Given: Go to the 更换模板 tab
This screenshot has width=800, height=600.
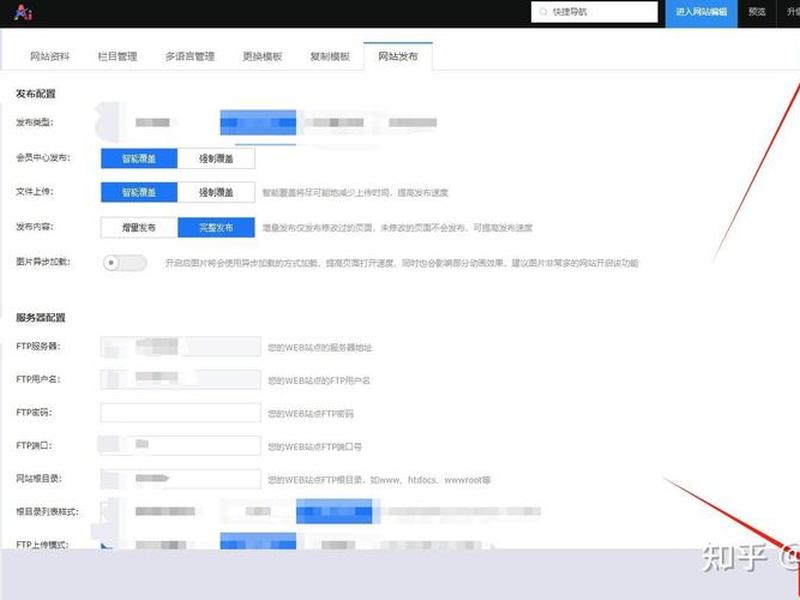Looking at the screenshot, I should 262,57.
